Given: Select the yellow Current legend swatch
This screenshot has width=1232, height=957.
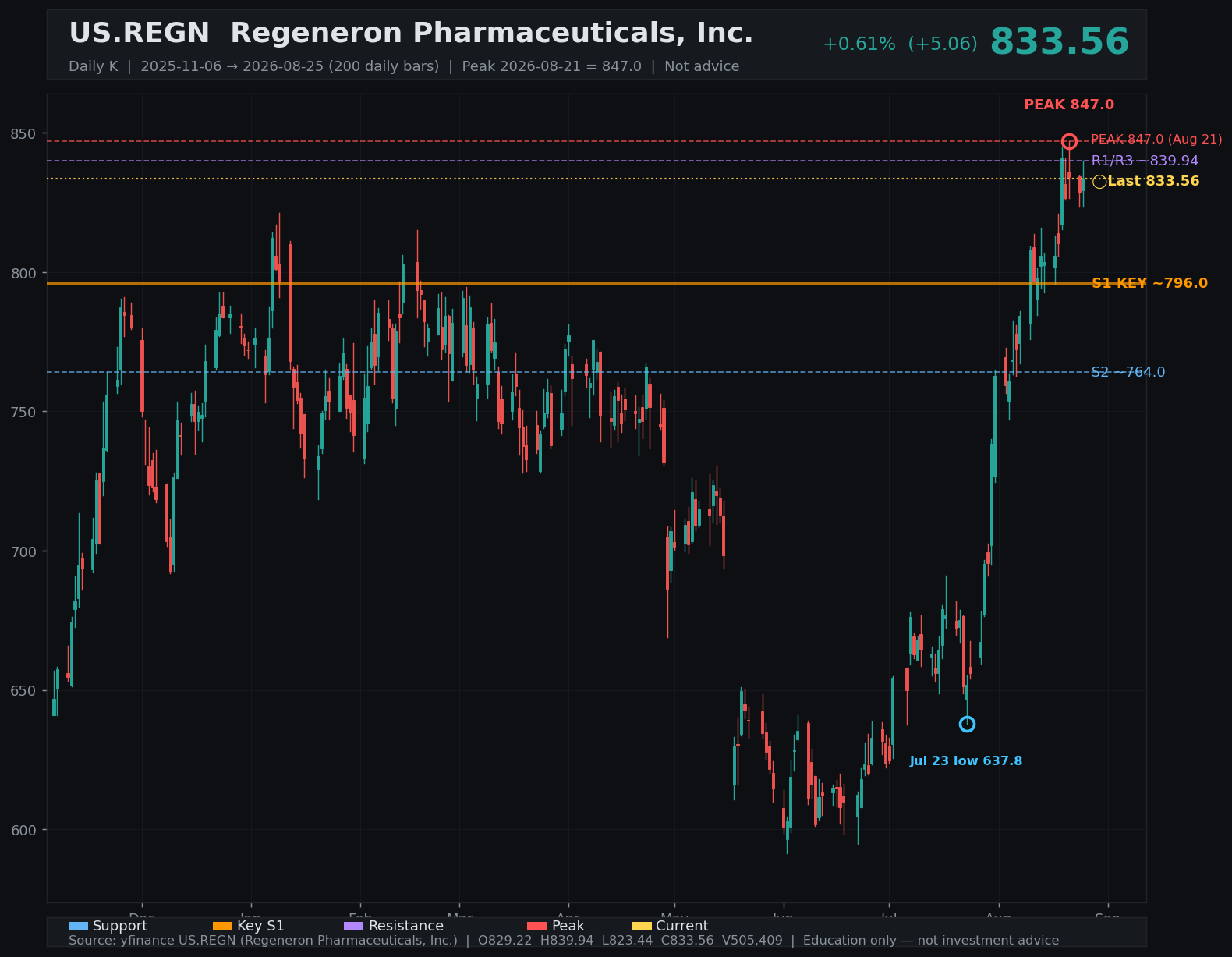Looking at the screenshot, I should (641, 926).
